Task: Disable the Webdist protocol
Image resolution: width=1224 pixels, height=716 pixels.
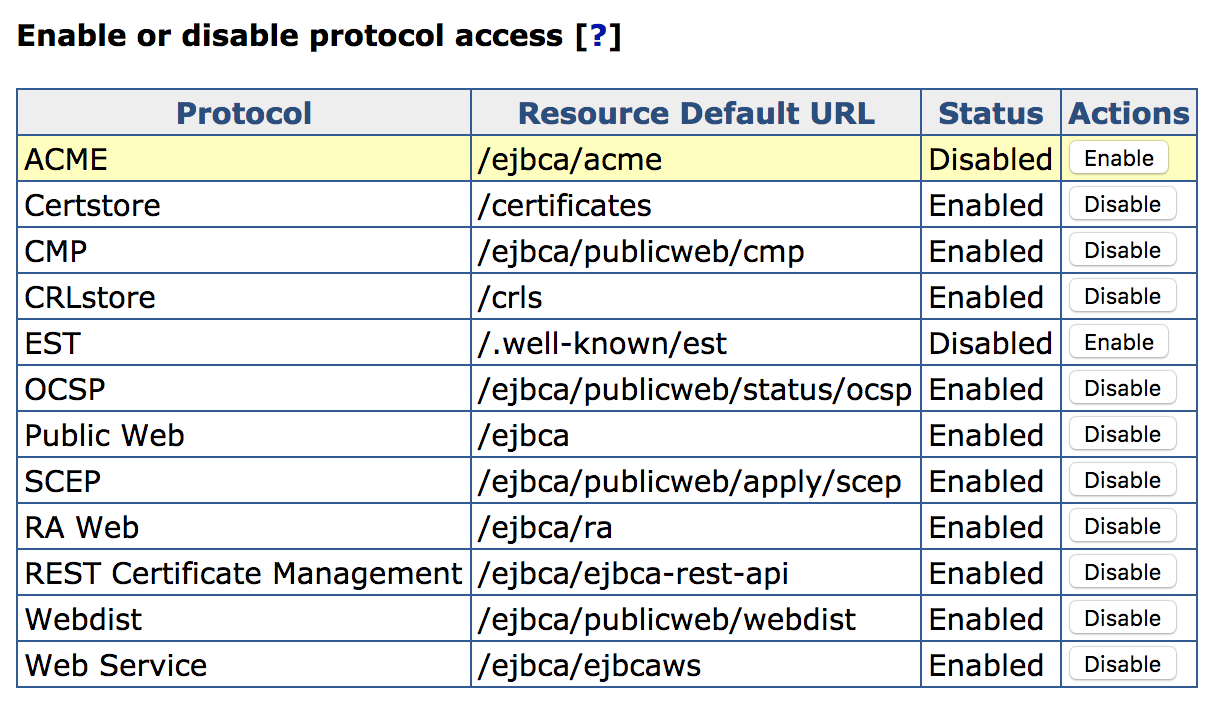Action: (1122, 619)
